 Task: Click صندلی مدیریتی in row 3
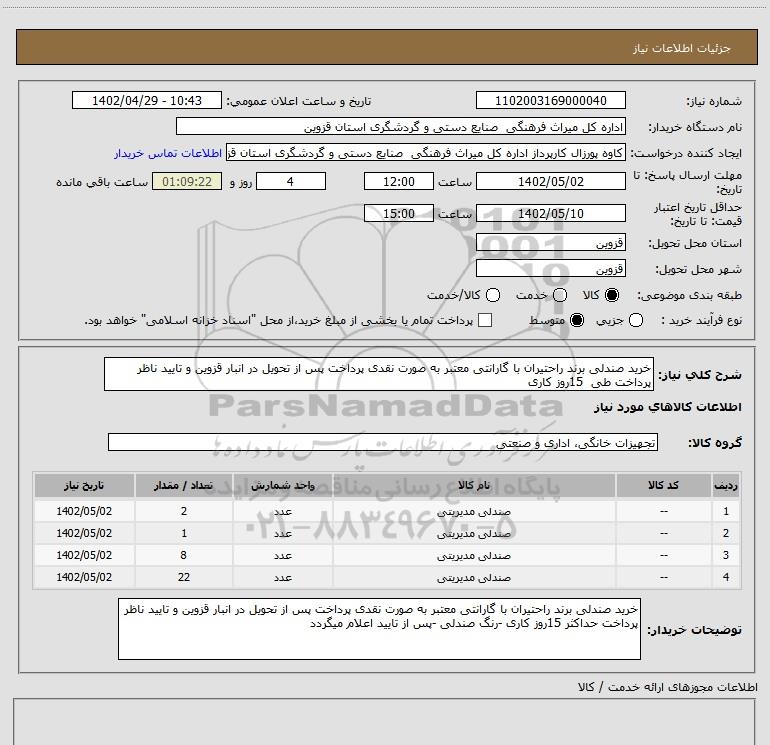(x=474, y=555)
